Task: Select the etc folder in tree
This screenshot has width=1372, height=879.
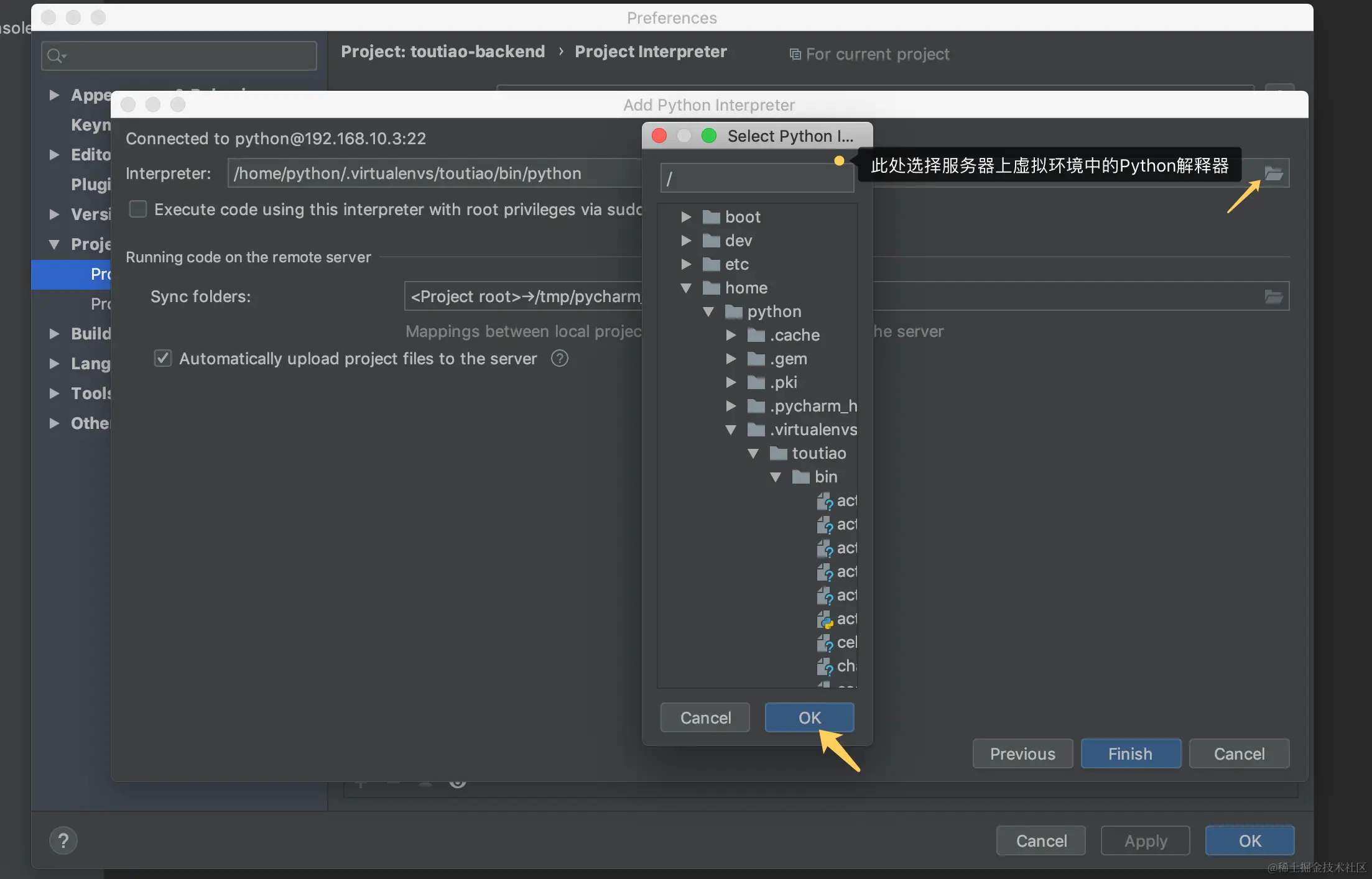Action: point(736,264)
